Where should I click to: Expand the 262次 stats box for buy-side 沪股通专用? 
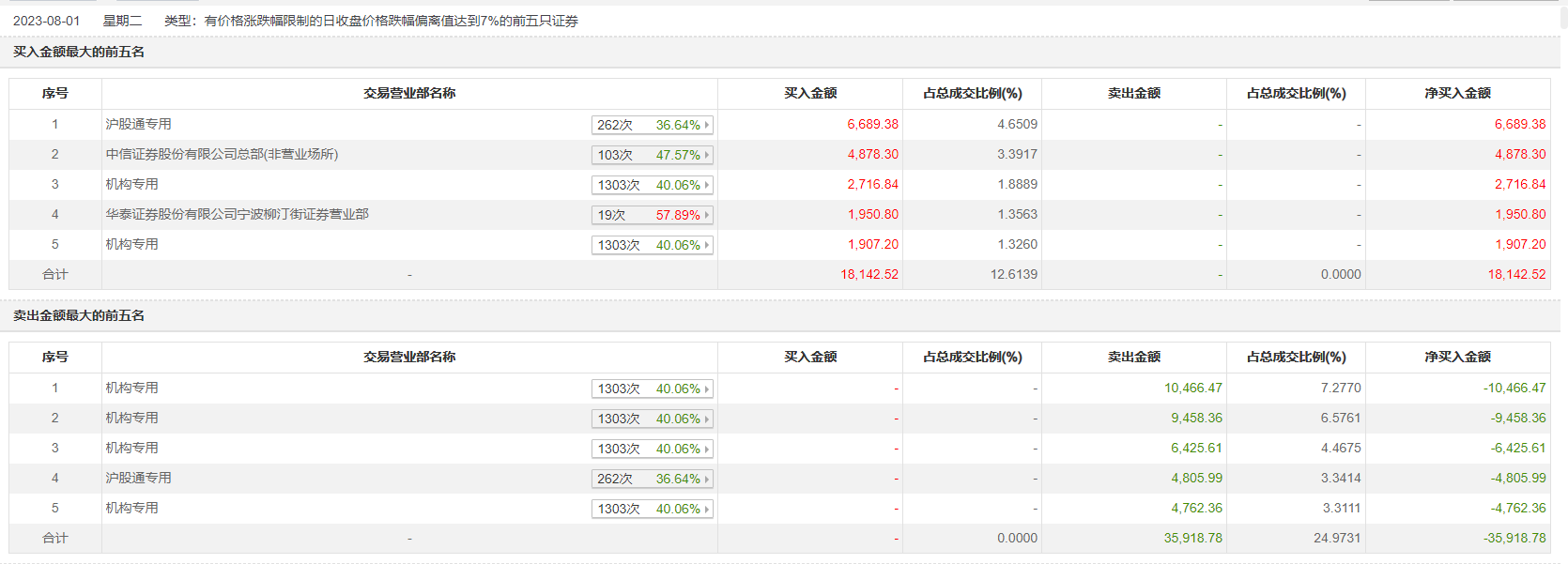click(x=652, y=125)
